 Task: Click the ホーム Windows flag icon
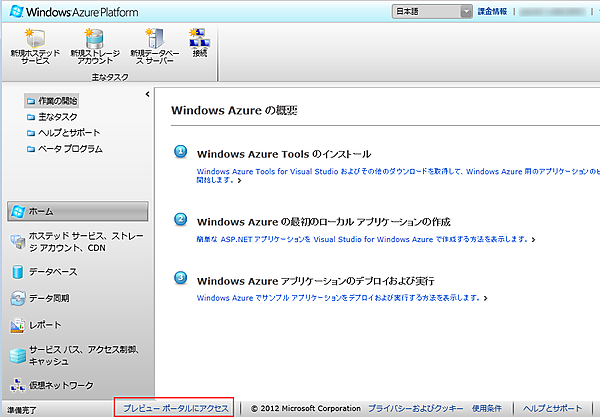pyautogui.click(x=18, y=212)
